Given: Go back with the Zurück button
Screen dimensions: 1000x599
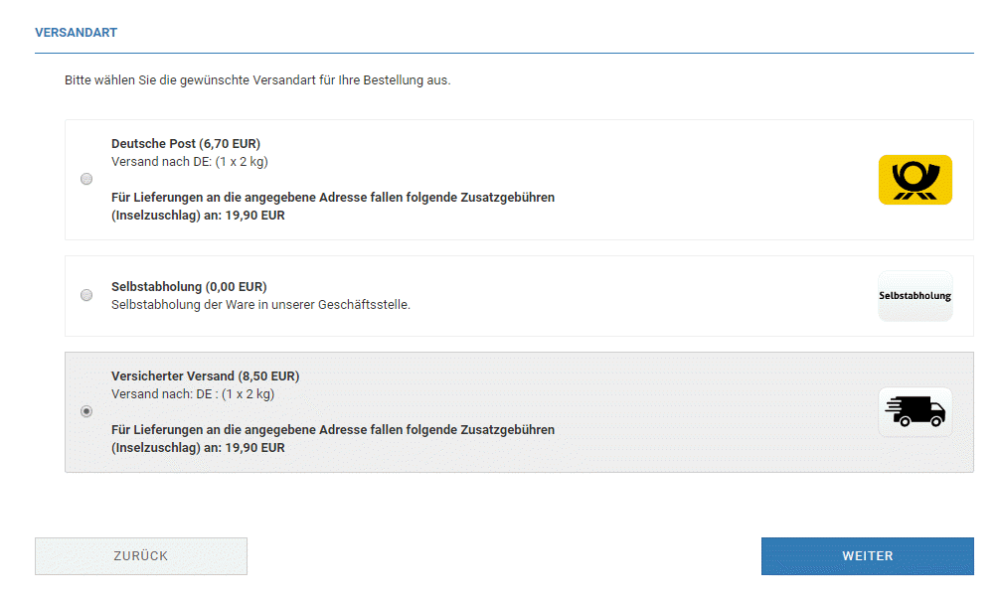Looking at the screenshot, I should point(141,556).
